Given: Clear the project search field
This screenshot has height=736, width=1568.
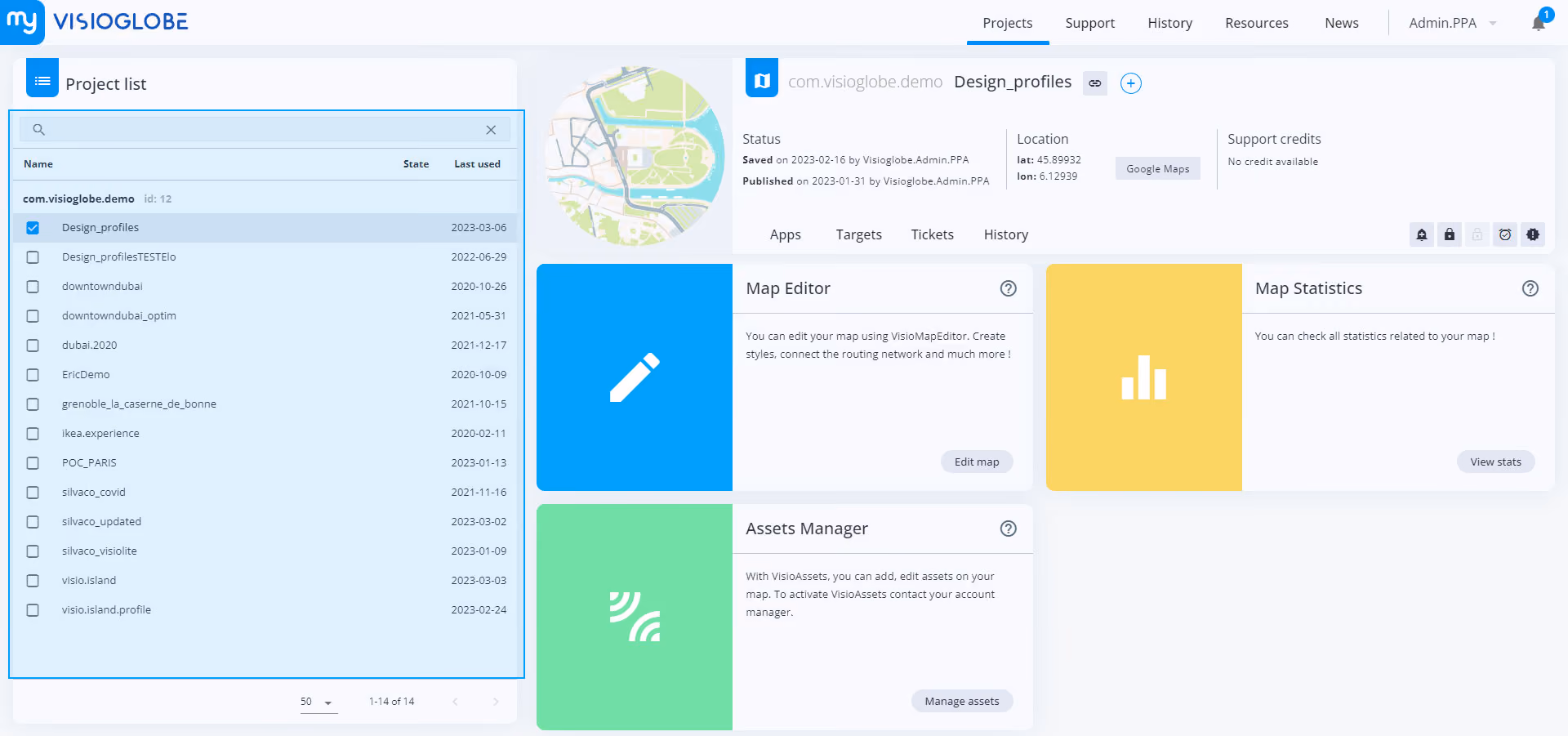Looking at the screenshot, I should pos(491,130).
